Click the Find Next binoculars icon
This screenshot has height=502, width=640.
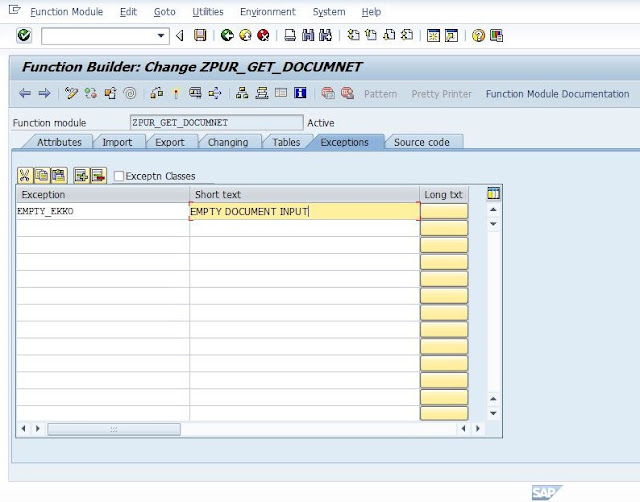click(326, 36)
